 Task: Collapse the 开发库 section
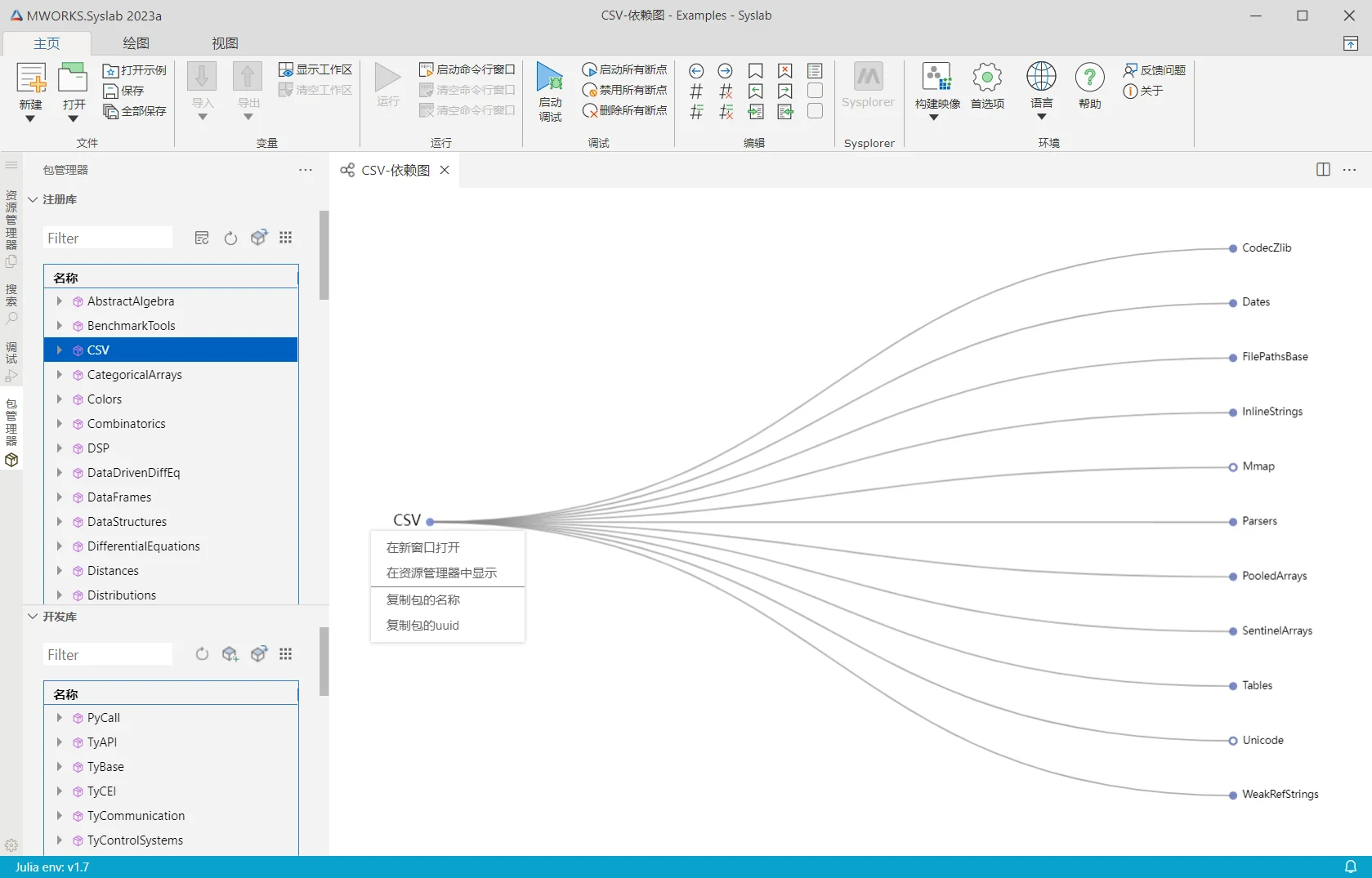33,617
